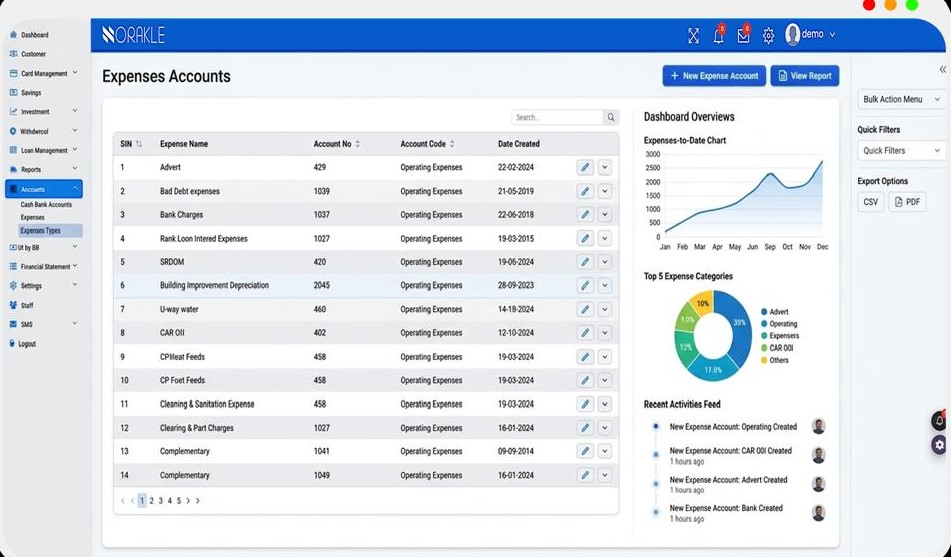Viewport: 951px width, 557px height.
Task: Click the New Expense Account button
Action: [x=714, y=76]
